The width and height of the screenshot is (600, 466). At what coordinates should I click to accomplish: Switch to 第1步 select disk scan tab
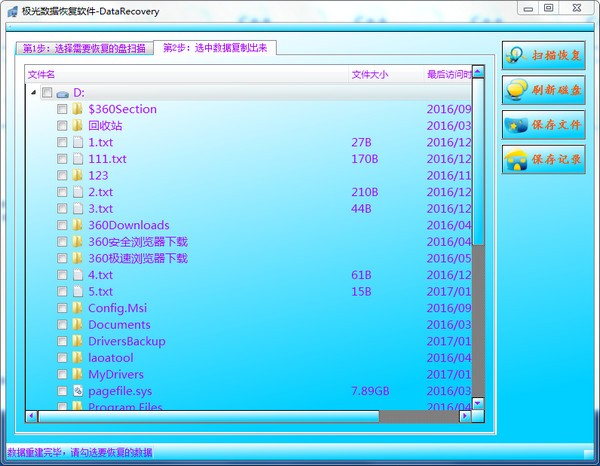click(84, 48)
